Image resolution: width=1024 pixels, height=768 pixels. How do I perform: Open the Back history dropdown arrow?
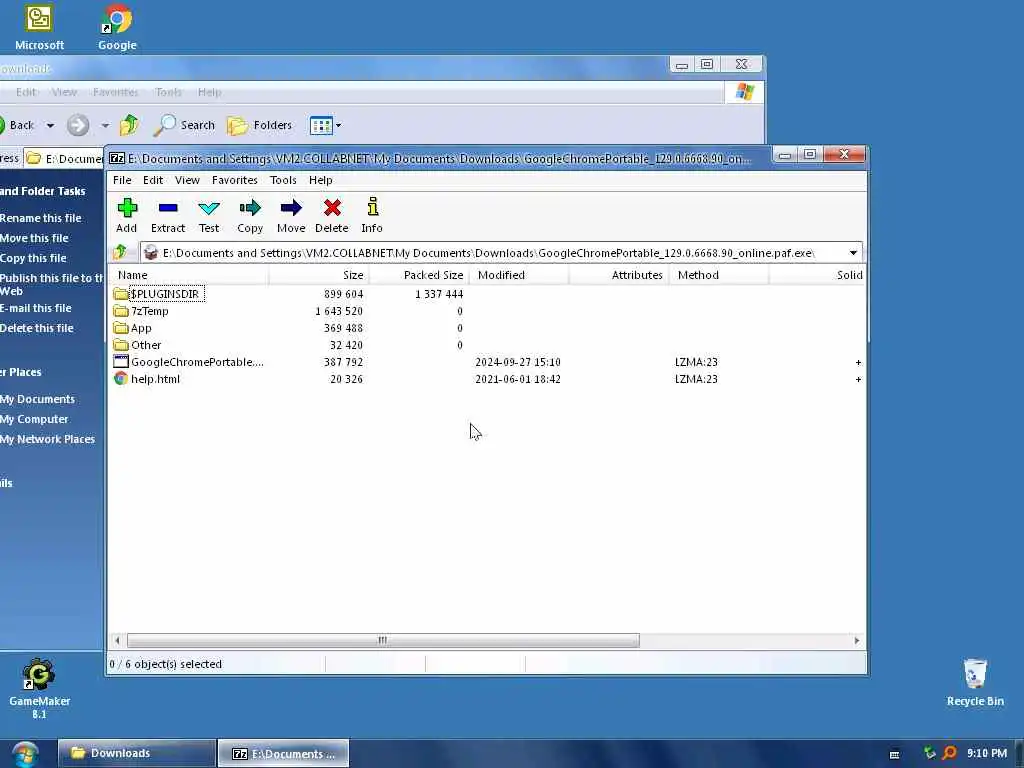coord(50,125)
